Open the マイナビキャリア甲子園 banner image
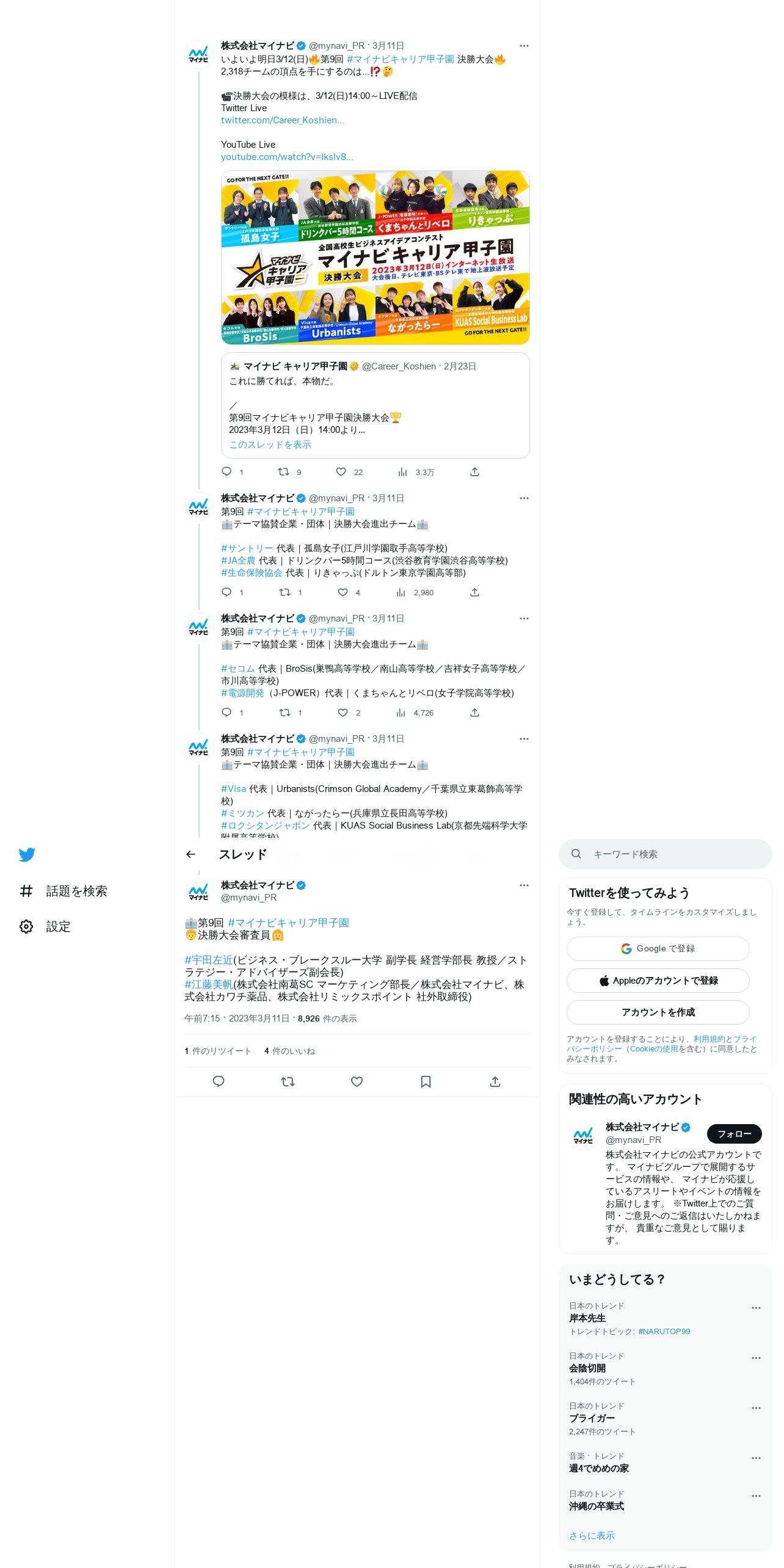 pyautogui.click(x=375, y=258)
